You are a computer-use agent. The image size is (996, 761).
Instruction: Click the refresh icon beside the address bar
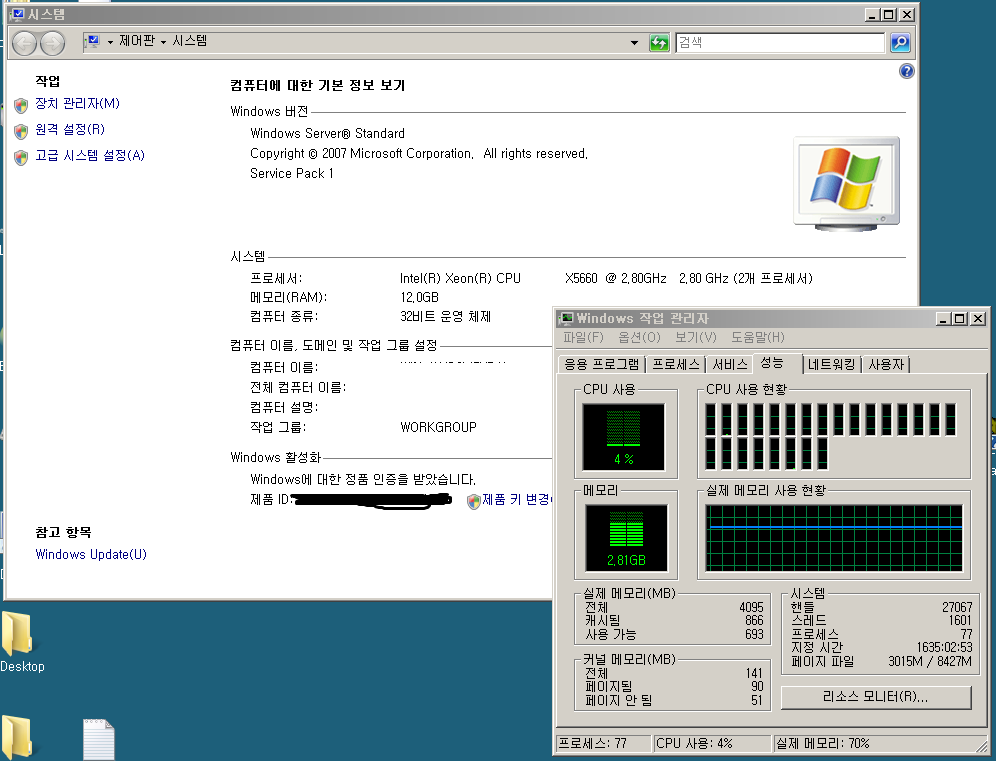[x=659, y=43]
